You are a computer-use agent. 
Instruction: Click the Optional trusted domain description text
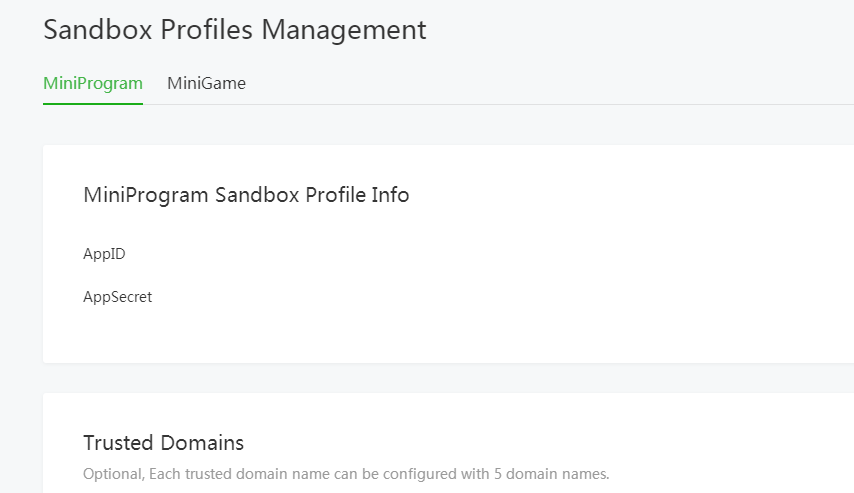coord(345,473)
